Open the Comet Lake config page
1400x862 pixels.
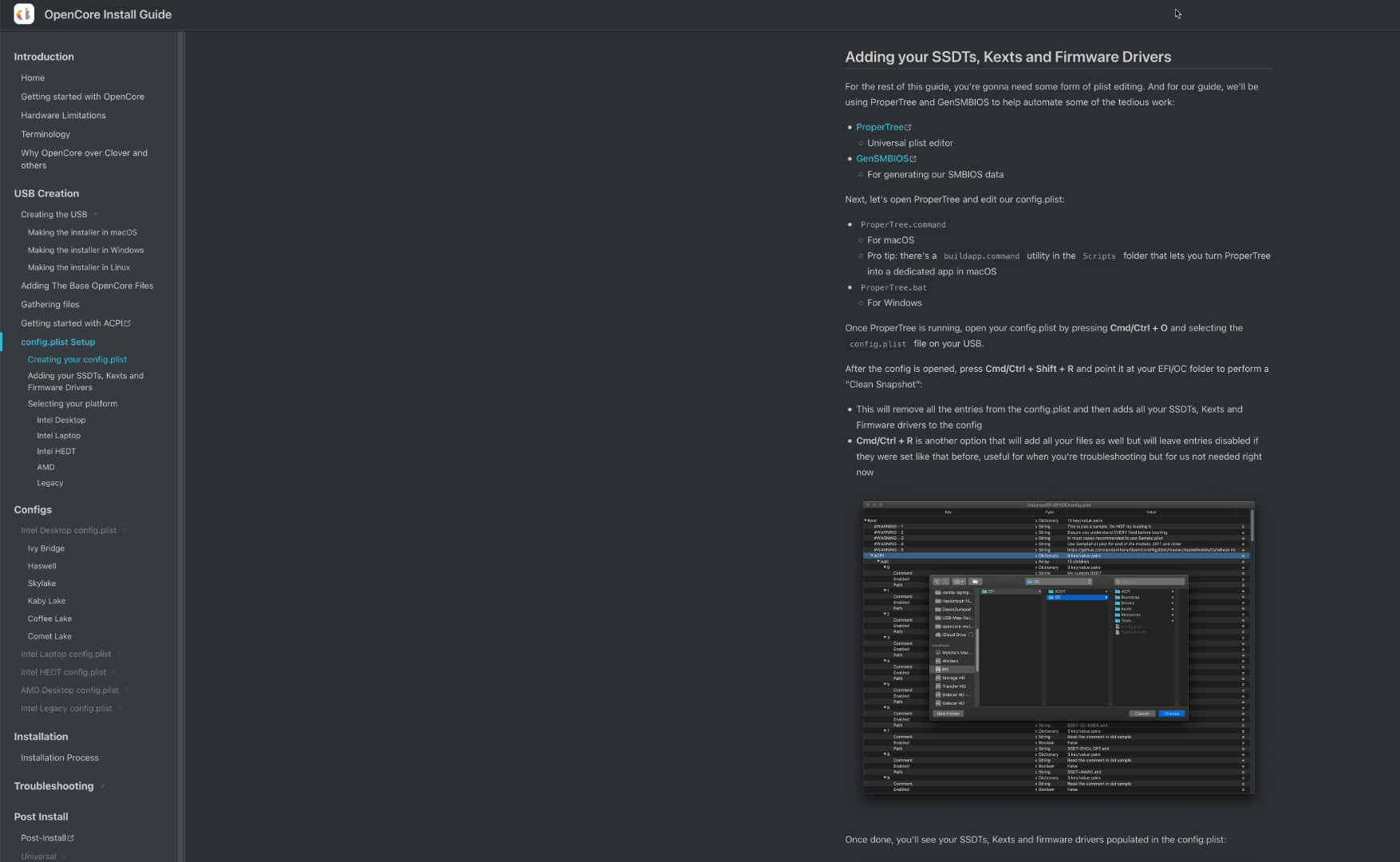coord(49,637)
